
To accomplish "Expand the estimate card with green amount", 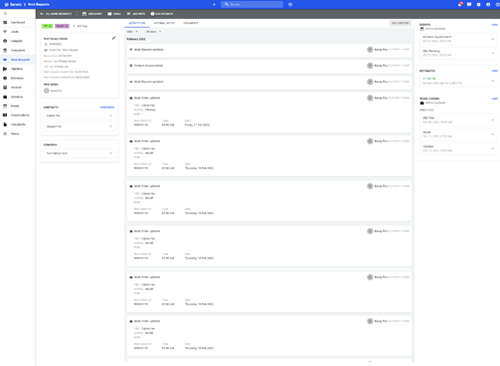I will tap(458, 81).
